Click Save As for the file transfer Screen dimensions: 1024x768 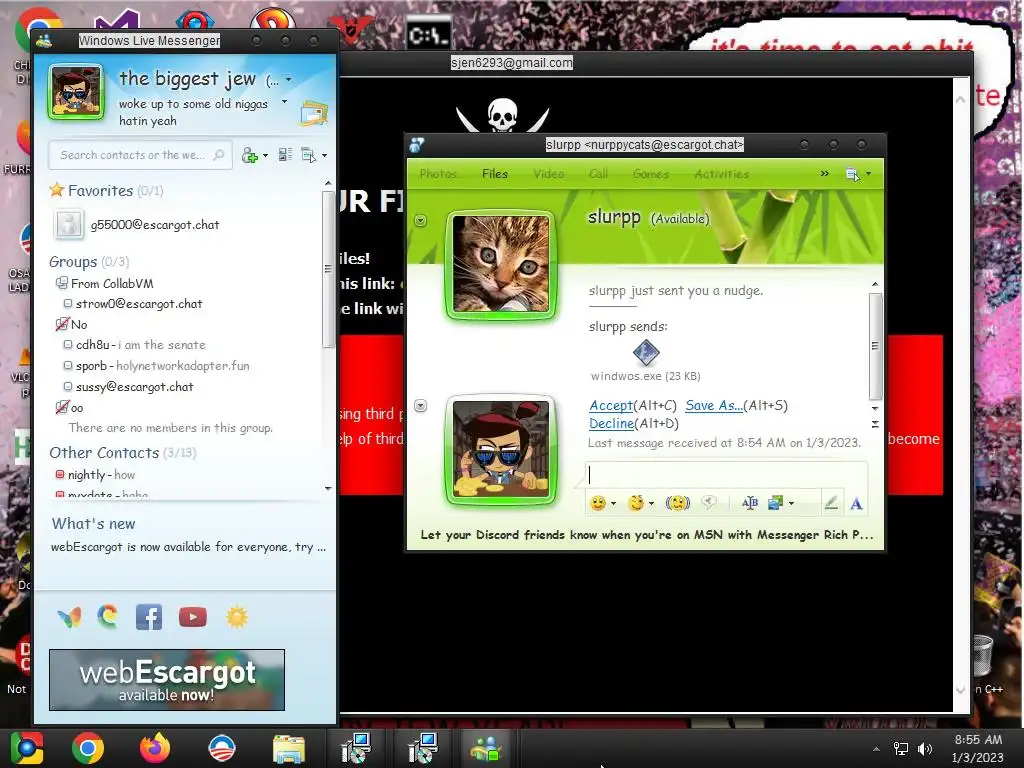point(714,406)
